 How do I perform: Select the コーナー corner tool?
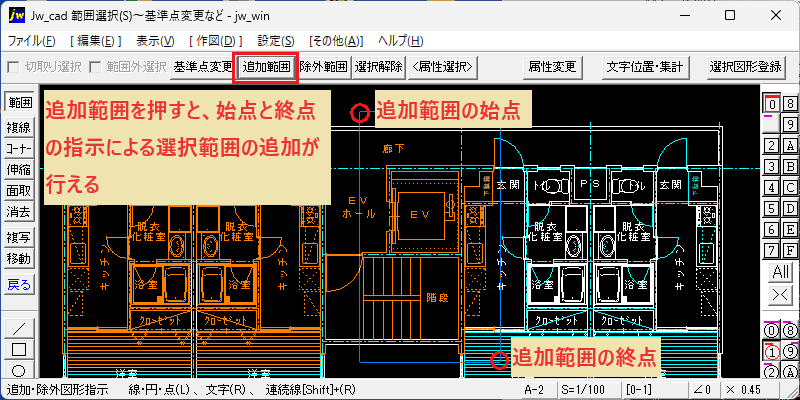(x=19, y=148)
